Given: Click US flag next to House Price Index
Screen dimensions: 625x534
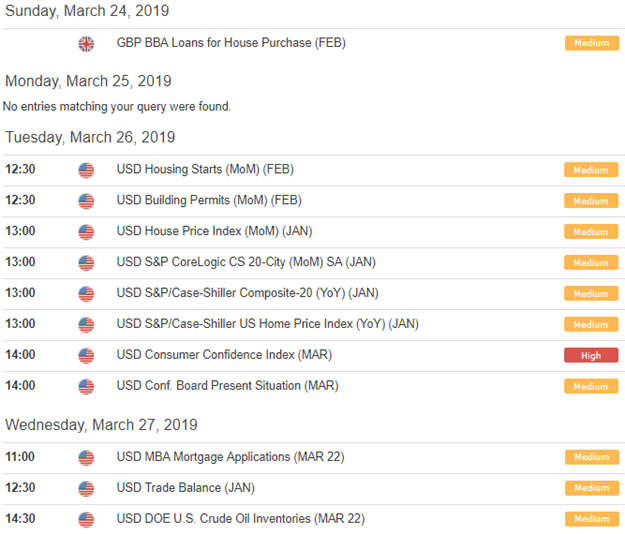Looking at the screenshot, I should click(x=86, y=232).
